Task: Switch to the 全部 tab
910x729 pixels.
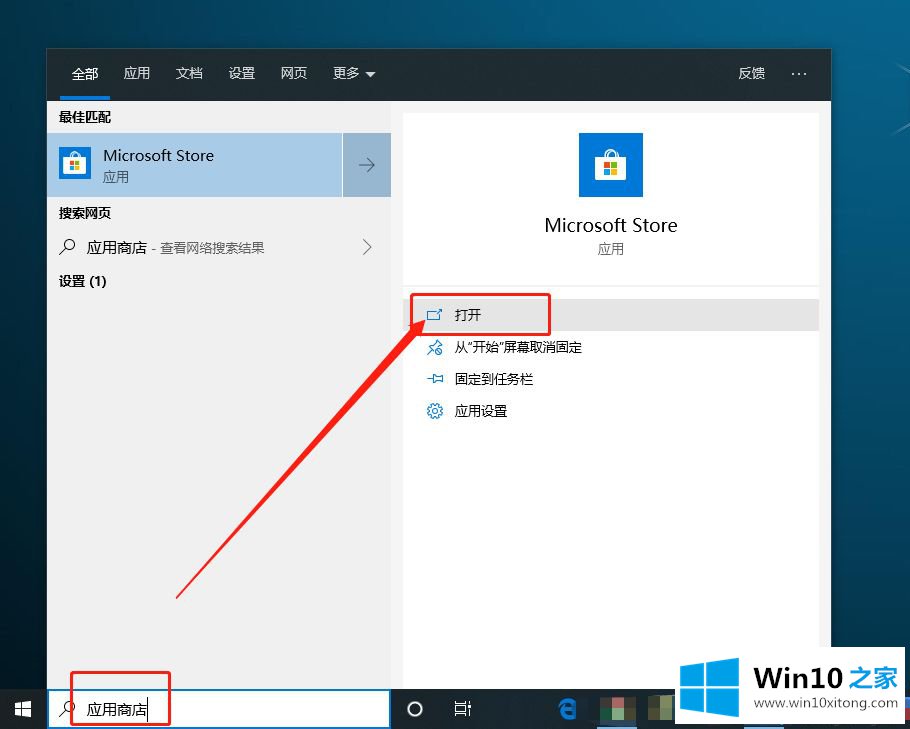Action: 85,74
